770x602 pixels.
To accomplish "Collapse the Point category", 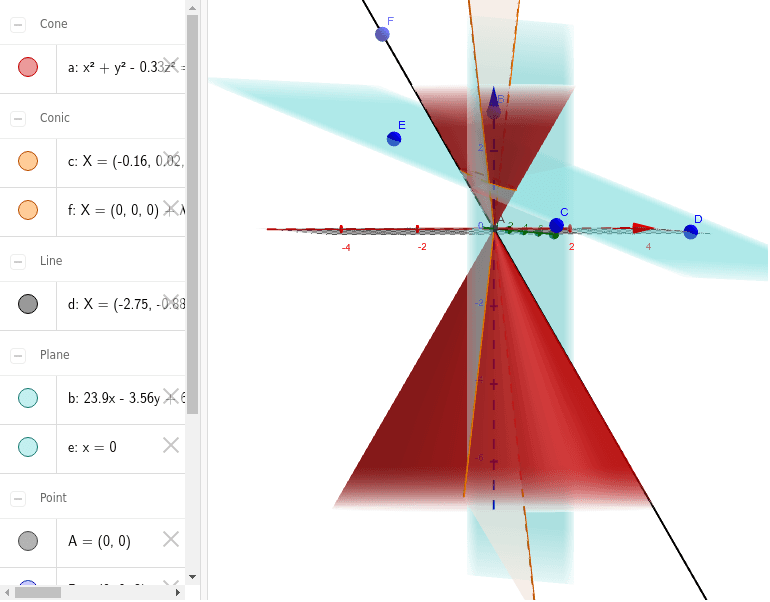I will pyautogui.click(x=18, y=498).
